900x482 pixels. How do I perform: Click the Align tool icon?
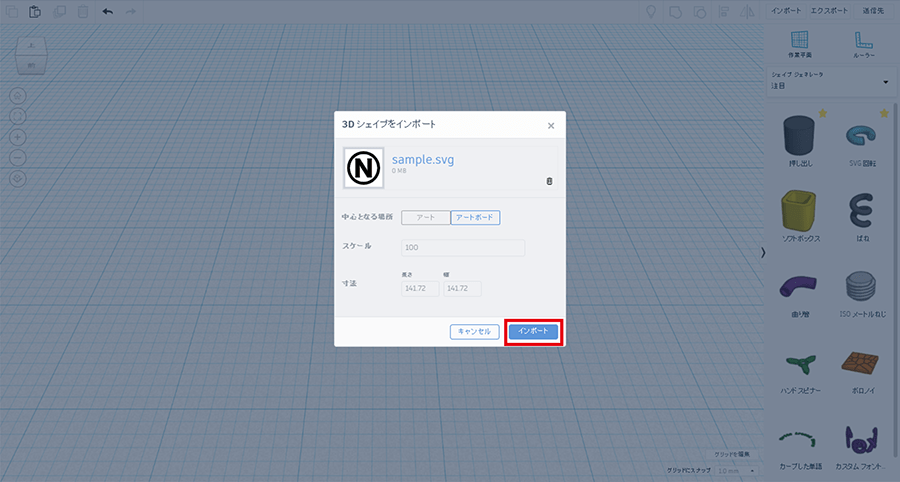[x=724, y=11]
